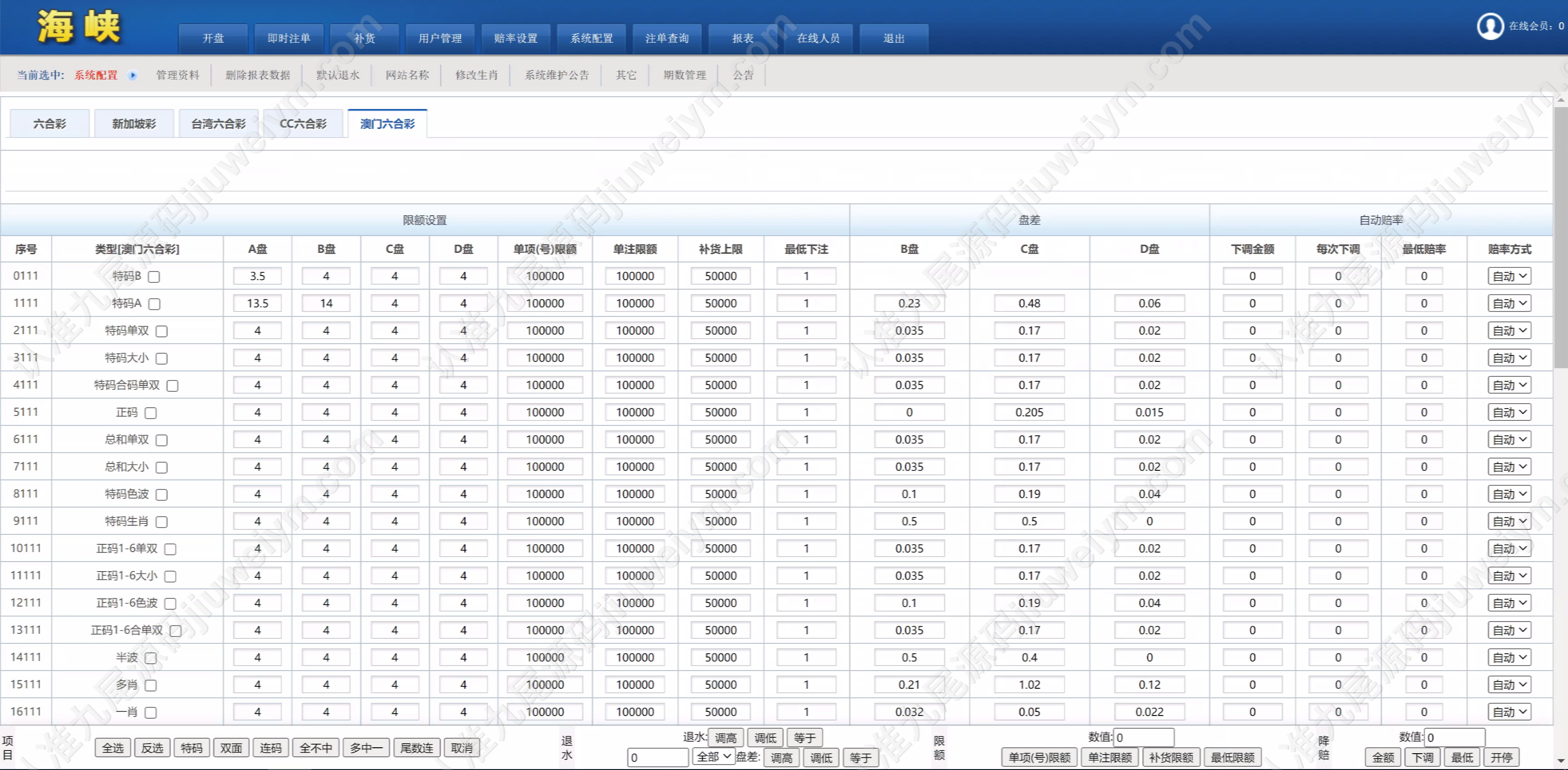Viewport: 1568px width, 770px height.
Task: Toggle the 正码1-6色波 checkbox
Action: (x=170, y=604)
